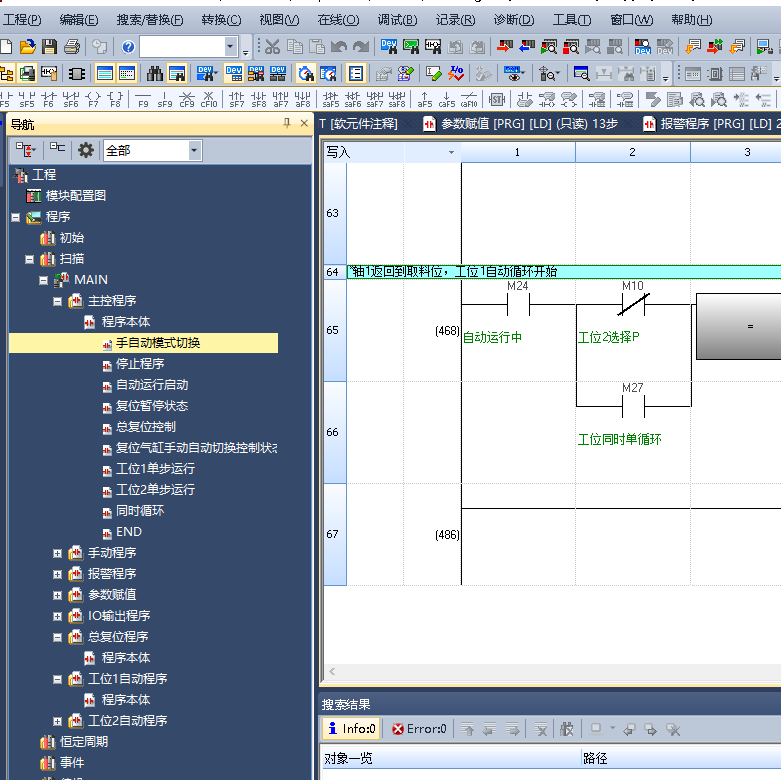Click the Cut scissors icon
The height and width of the screenshot is (780, 781).
point(272,47)
